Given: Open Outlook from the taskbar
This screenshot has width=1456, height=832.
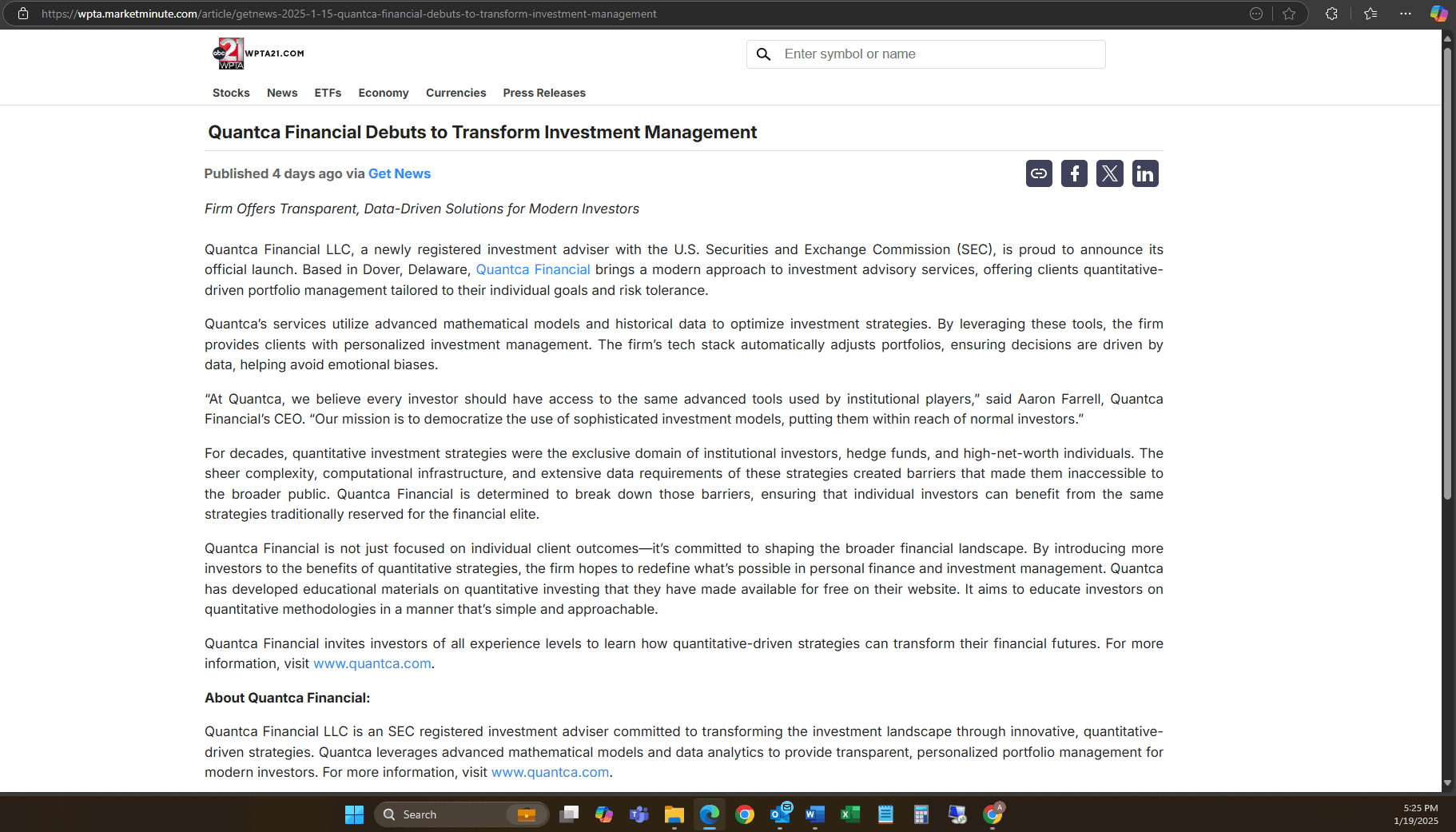Looking at the screenshot, I should pos(780,814).
